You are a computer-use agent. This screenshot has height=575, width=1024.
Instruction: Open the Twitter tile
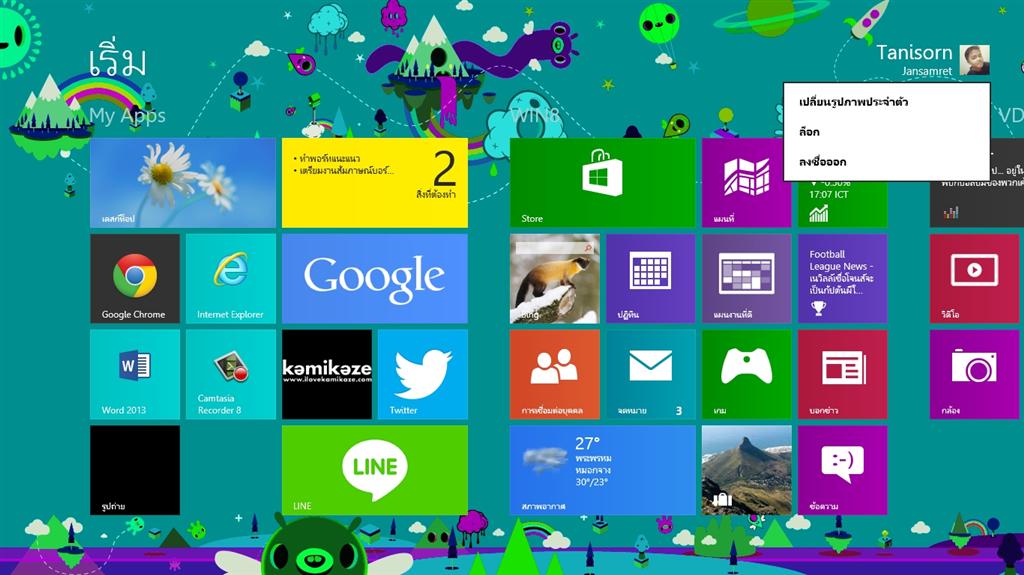pos(423,374)
